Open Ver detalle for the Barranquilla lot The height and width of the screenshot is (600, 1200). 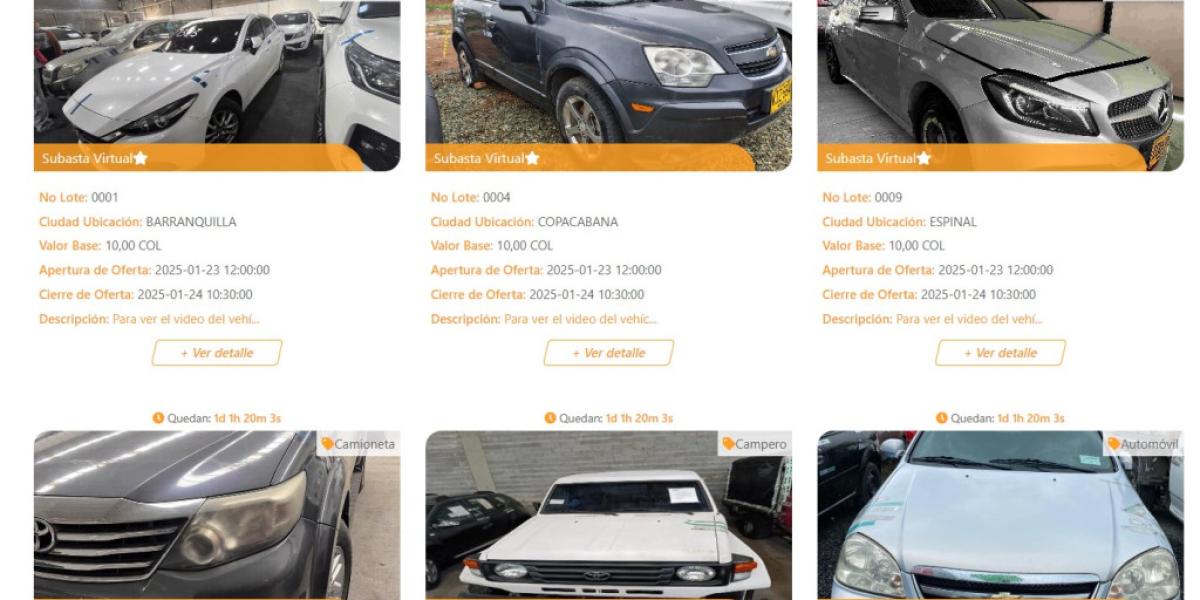(217, 353)
